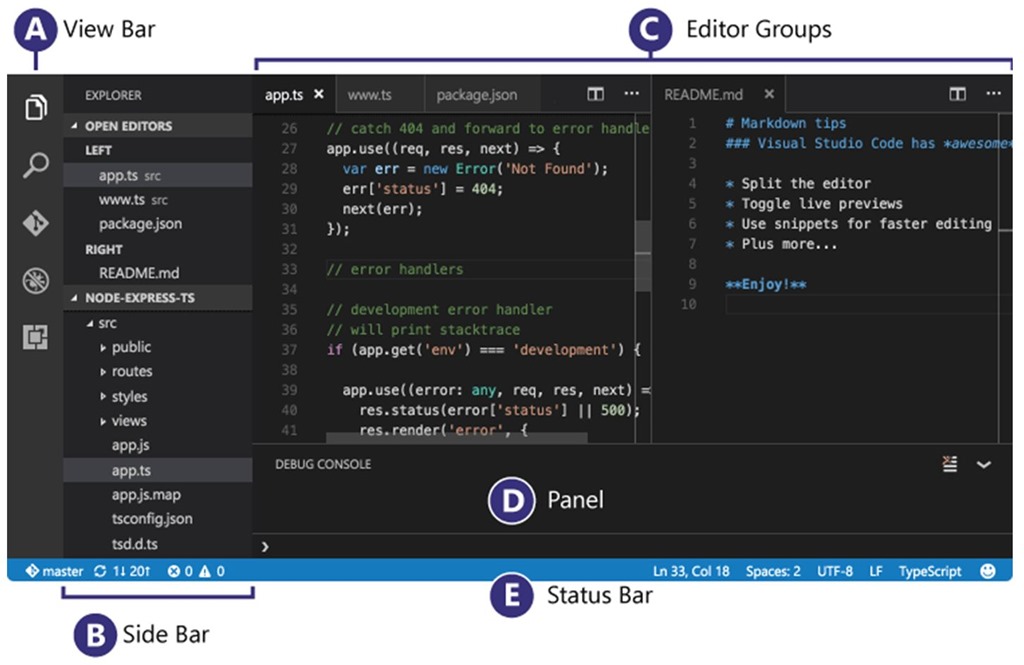The height and width of the screenshot is (665, 1024).
Task: Send feedback via the status bar smiley
Action: tap(988, 570)
